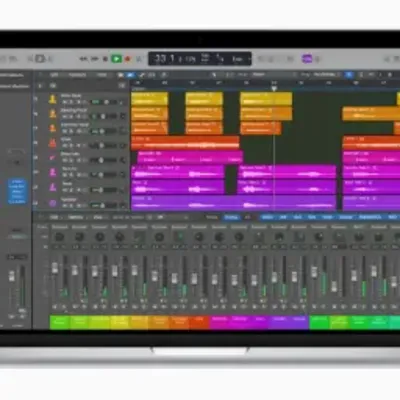The image size is (400, 400).
Task: Click the volume fader on the first mixer channel
Action: click(x=55, y=268)
